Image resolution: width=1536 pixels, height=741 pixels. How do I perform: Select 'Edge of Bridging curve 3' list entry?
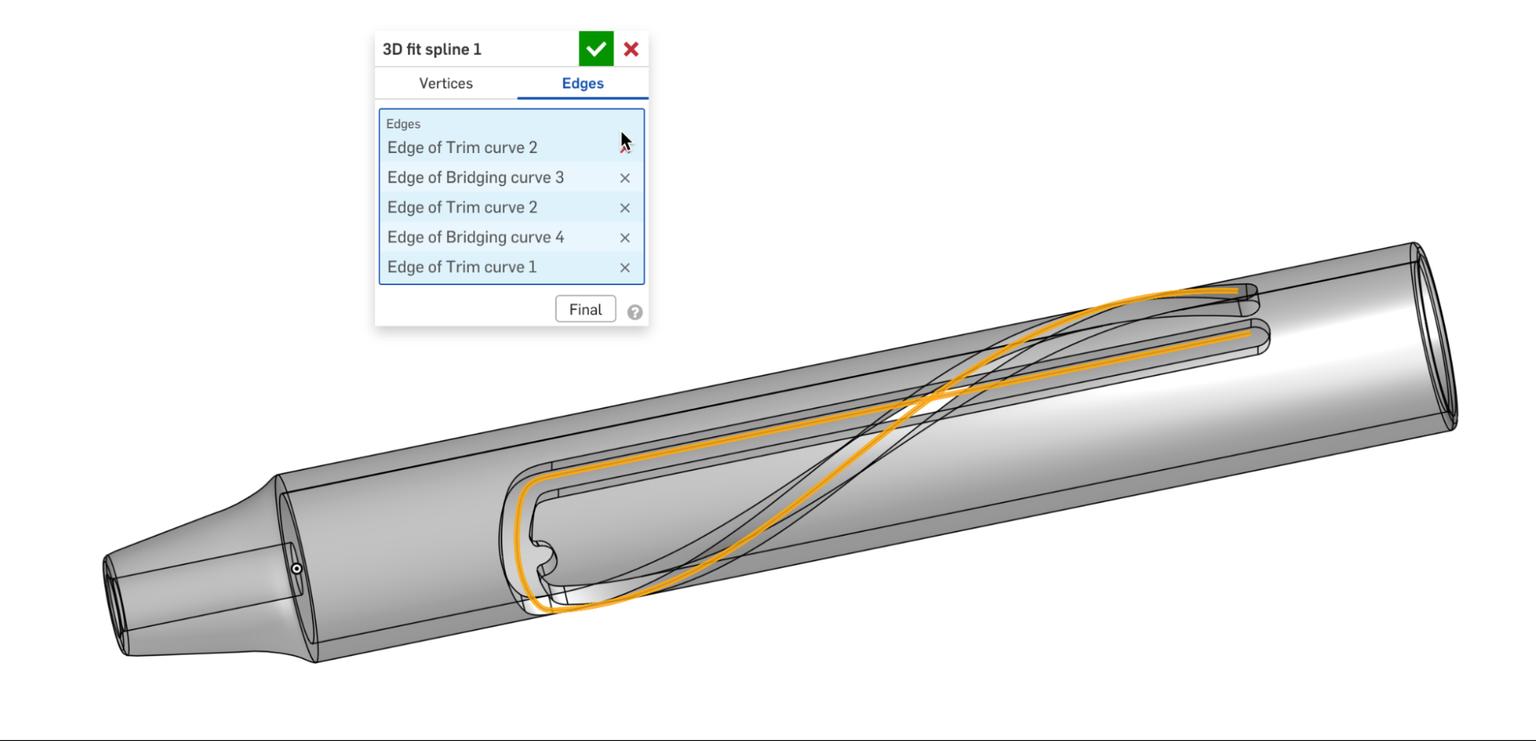(x=475, y=177)
